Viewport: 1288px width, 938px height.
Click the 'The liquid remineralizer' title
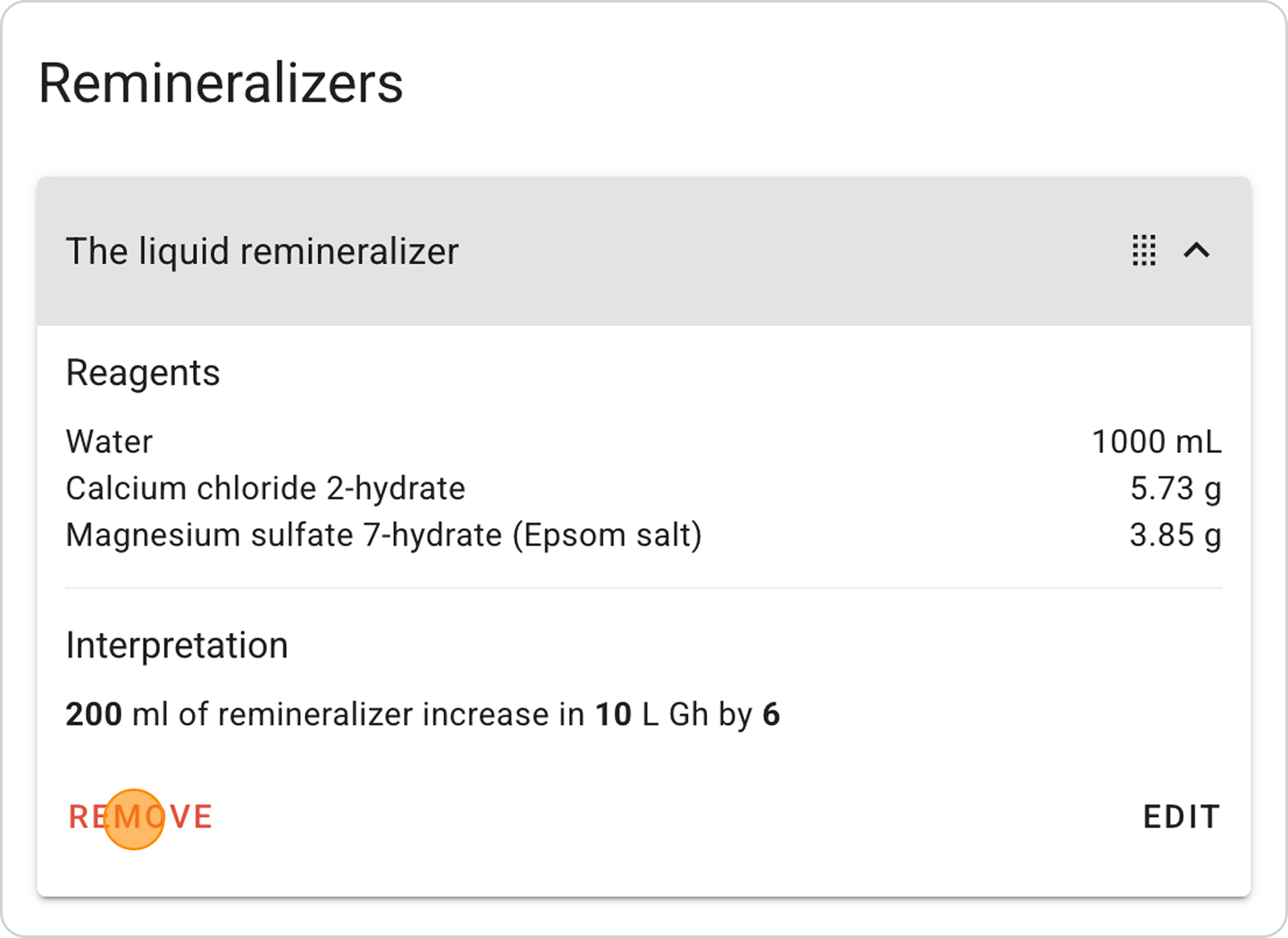coord(262,251)
